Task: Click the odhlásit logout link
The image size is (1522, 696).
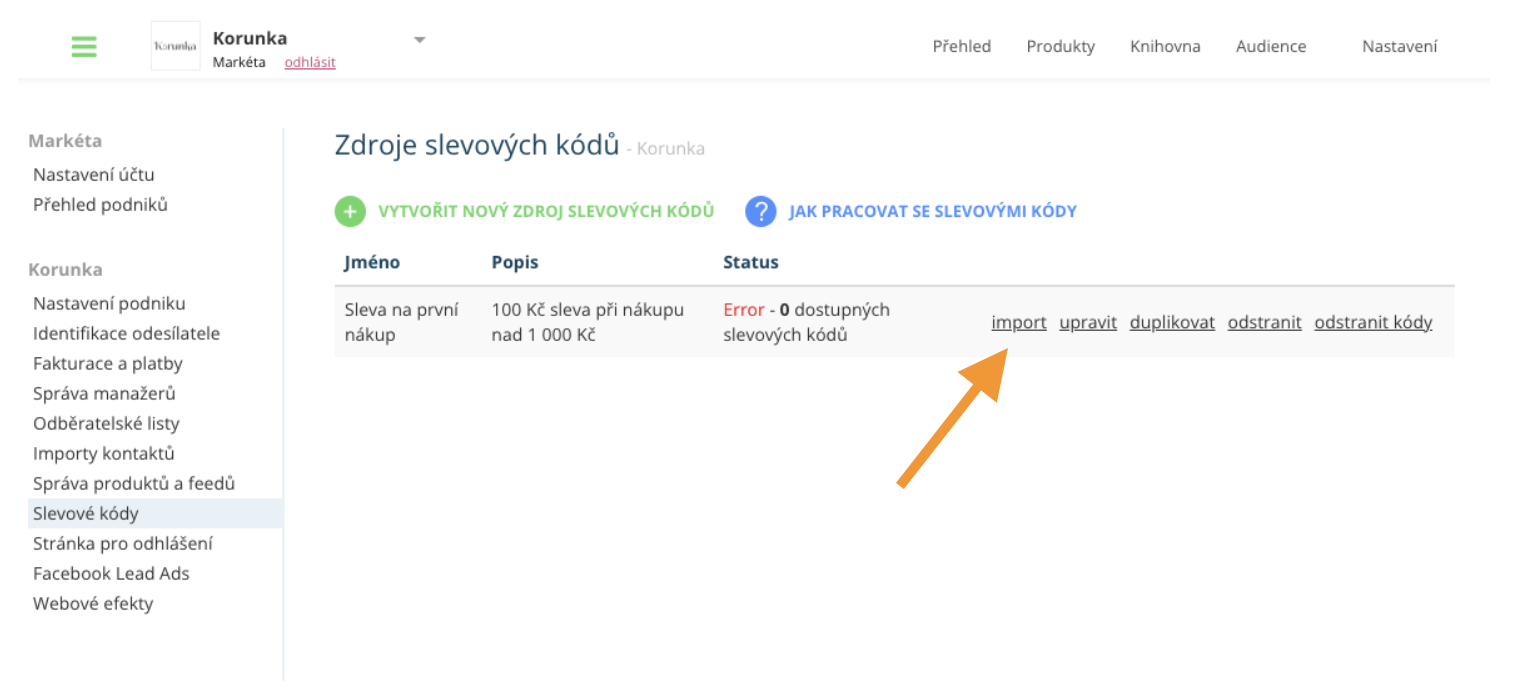Action: 310,62
